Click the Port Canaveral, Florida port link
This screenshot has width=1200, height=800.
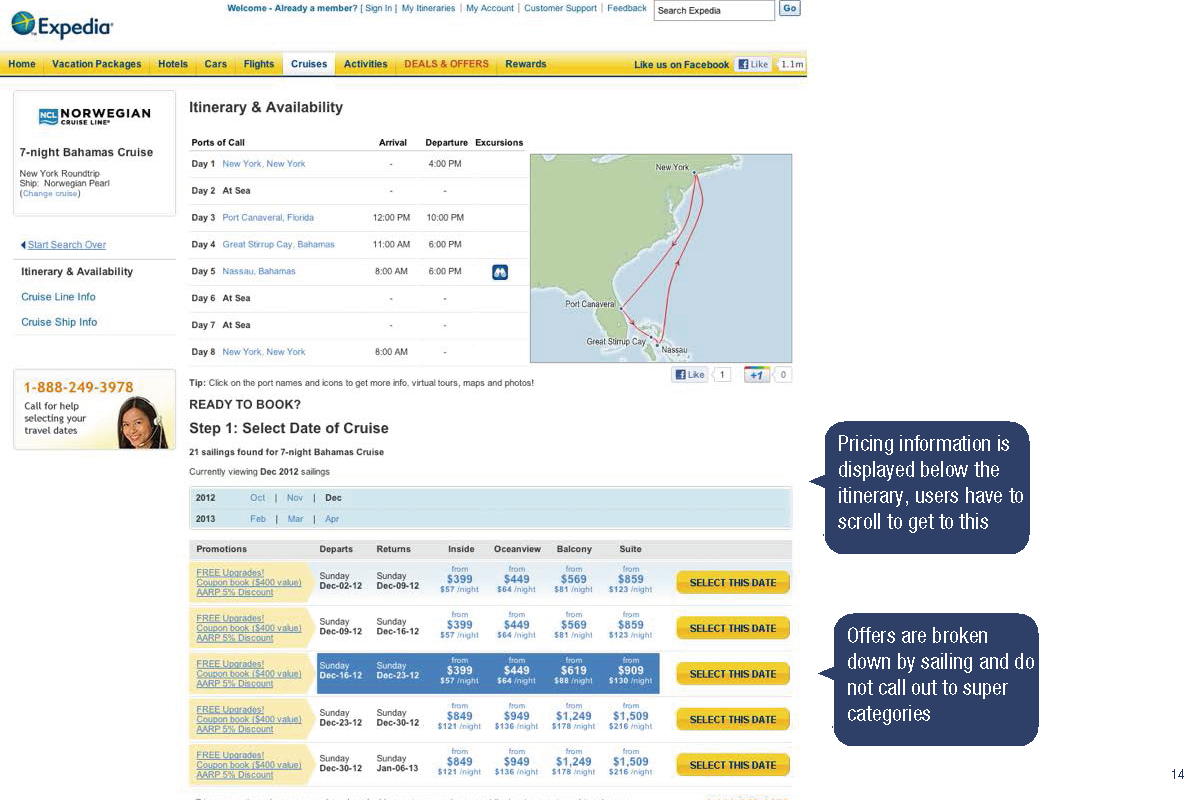pos(268,218)
